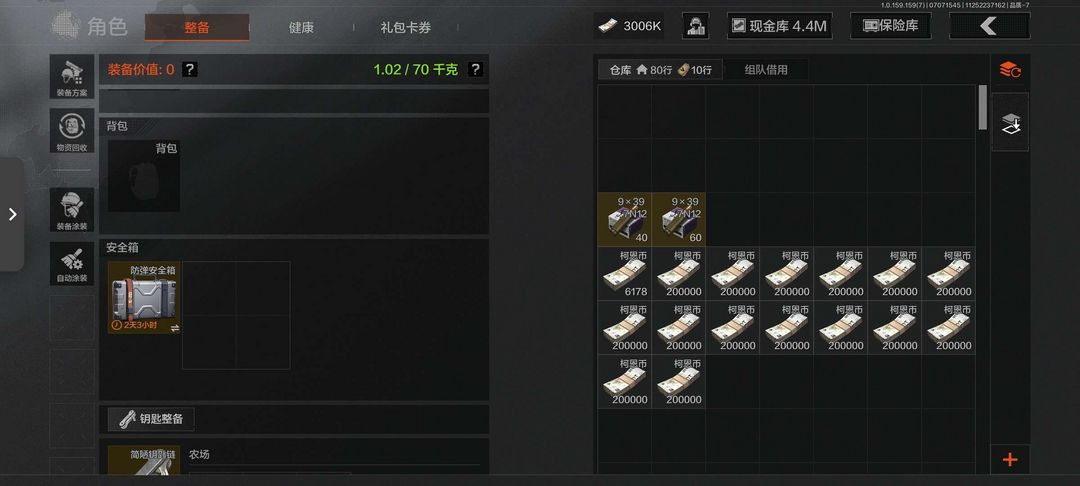Click the orange plus icon to expand the stash
This screenshot has width=1080, height=486.
tap(1010, 459)
